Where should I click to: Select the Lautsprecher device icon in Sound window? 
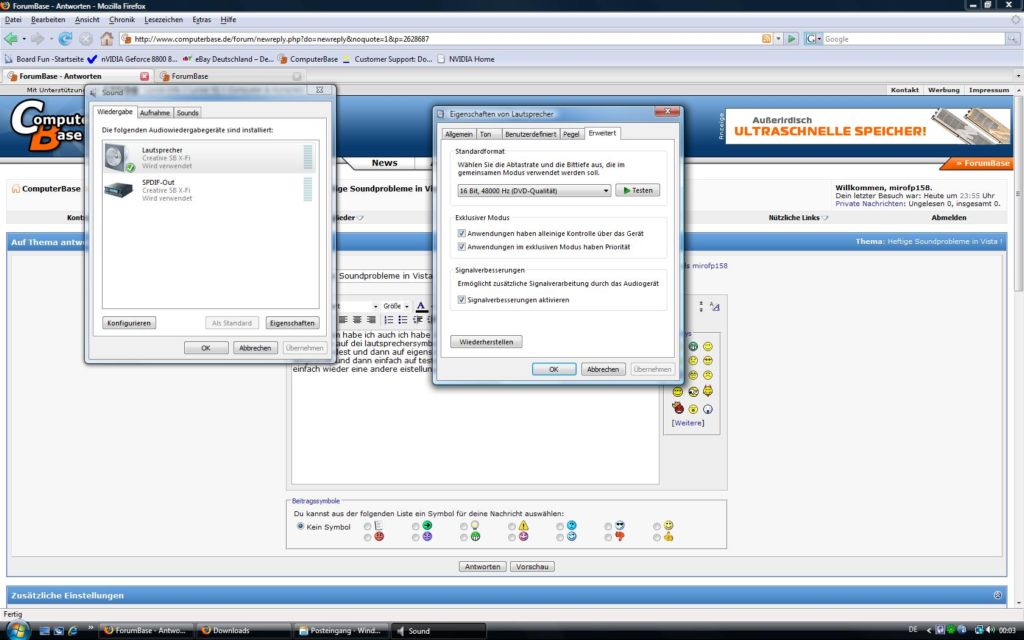119,158
